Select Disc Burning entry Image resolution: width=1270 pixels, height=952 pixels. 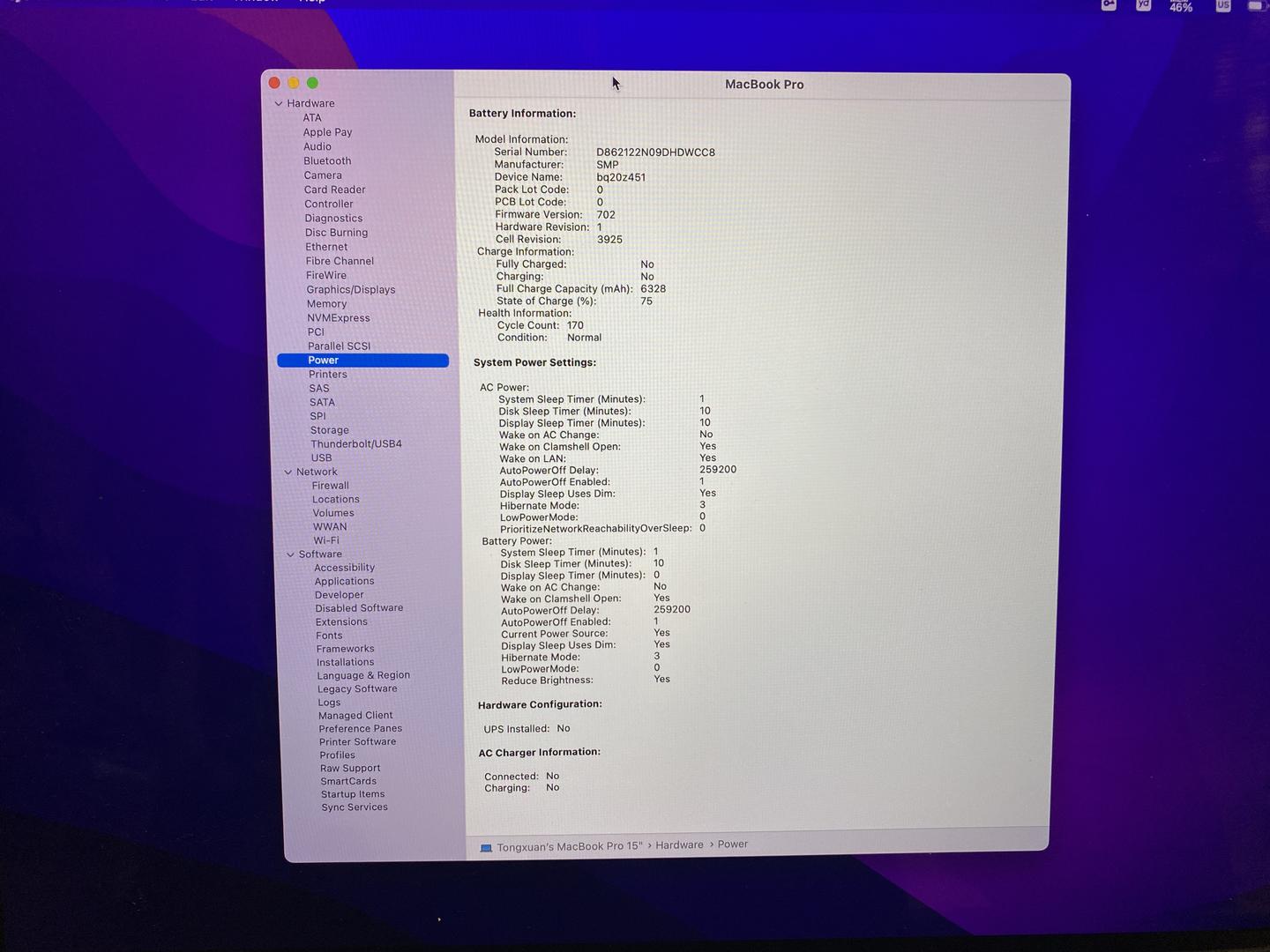pyautogui.click(x=336, y=233)
